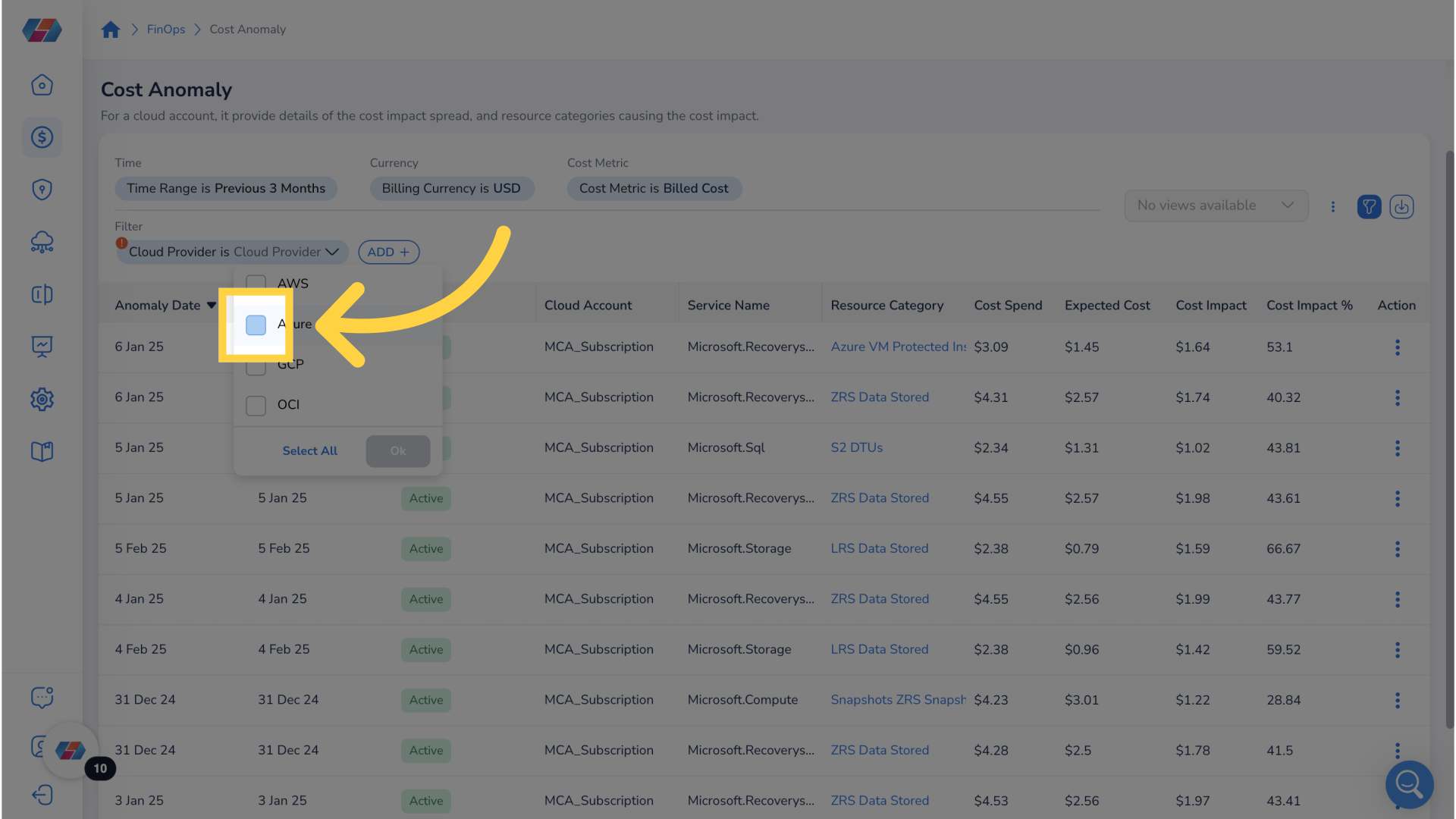Click the Microsoft.Compute service name cell
The height and width of the screenshot is (819, 1456).
tap(742, 699)
